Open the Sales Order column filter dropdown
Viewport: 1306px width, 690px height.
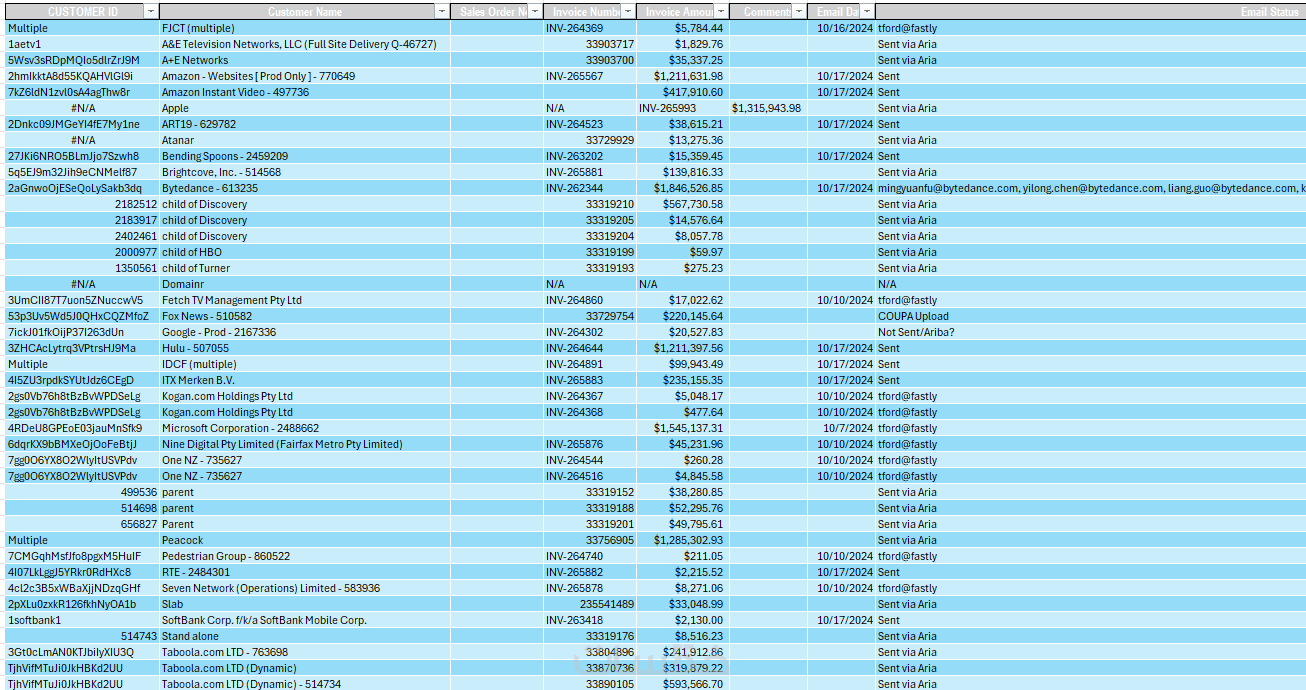534,11
